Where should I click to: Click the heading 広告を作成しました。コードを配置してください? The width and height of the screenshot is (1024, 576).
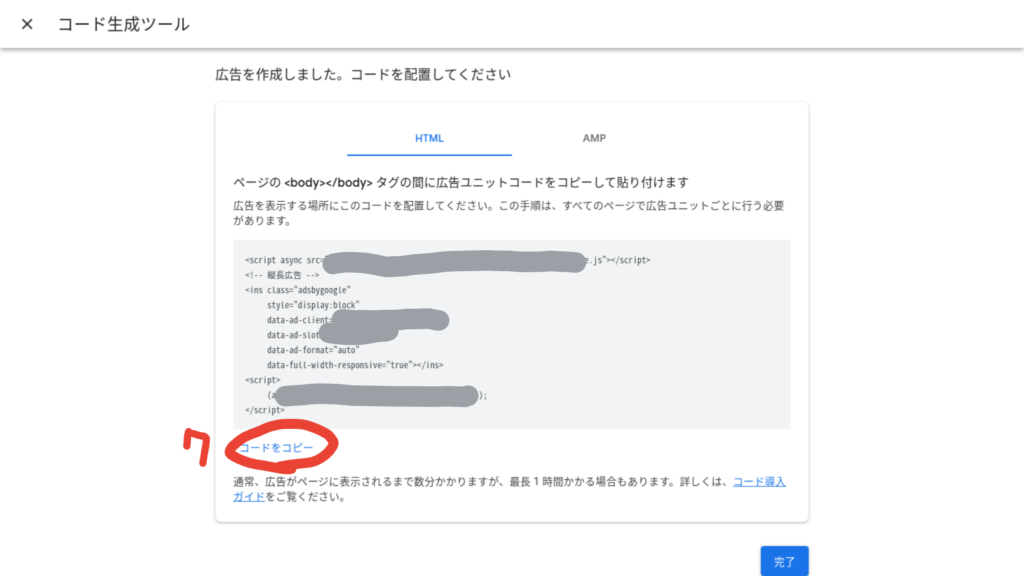(x=363, y=74)
